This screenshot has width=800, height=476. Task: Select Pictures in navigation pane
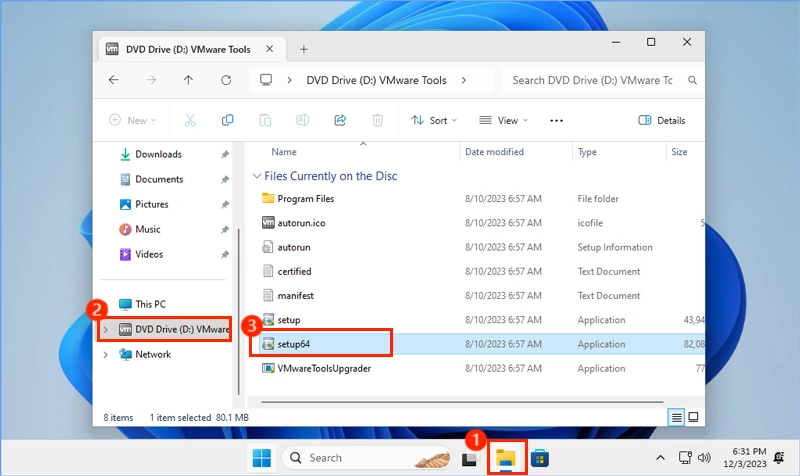pyautogui.click(x=152, y=205)
